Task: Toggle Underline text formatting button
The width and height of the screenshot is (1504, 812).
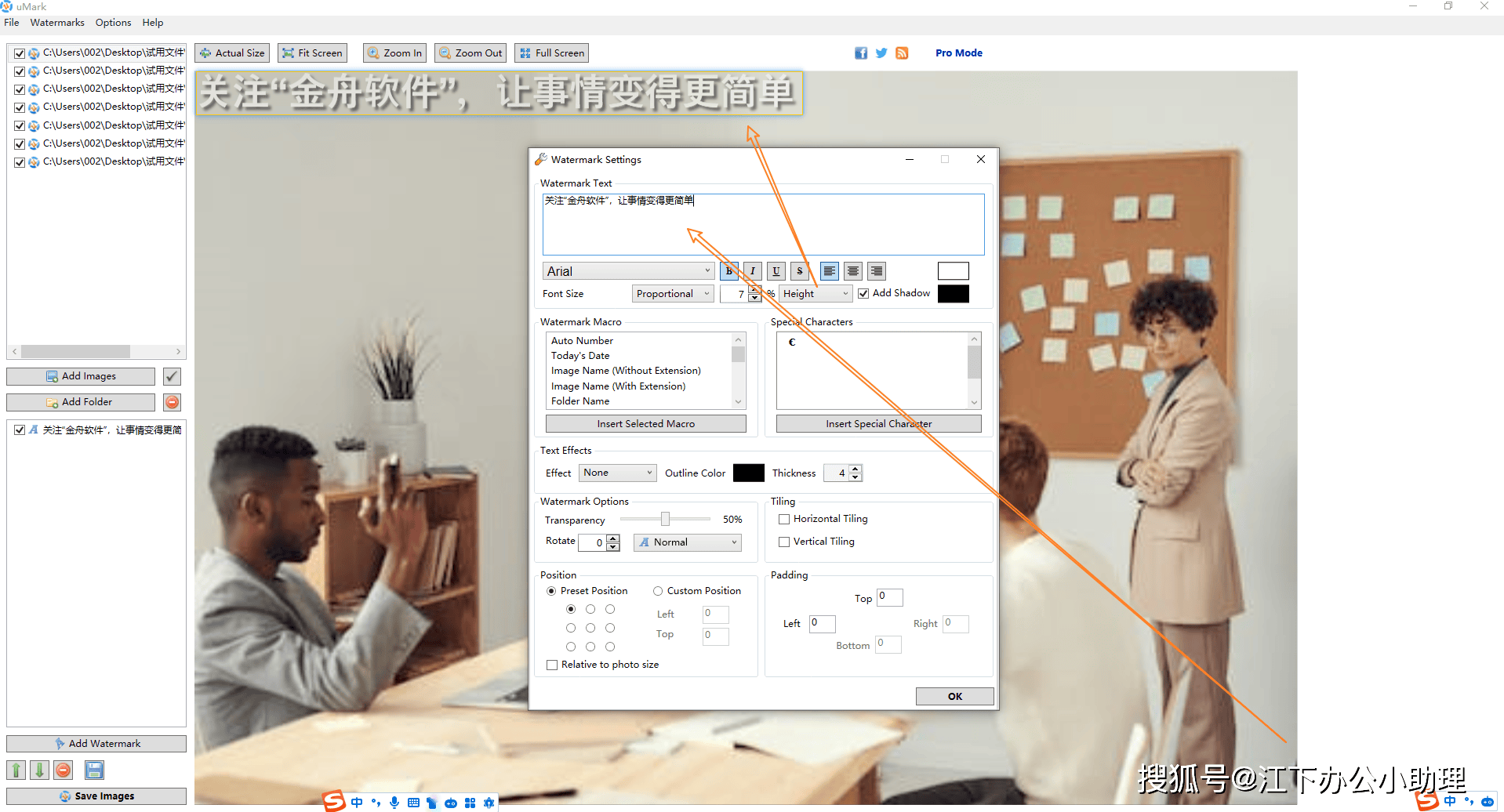Action: click(x=776, y=271)
